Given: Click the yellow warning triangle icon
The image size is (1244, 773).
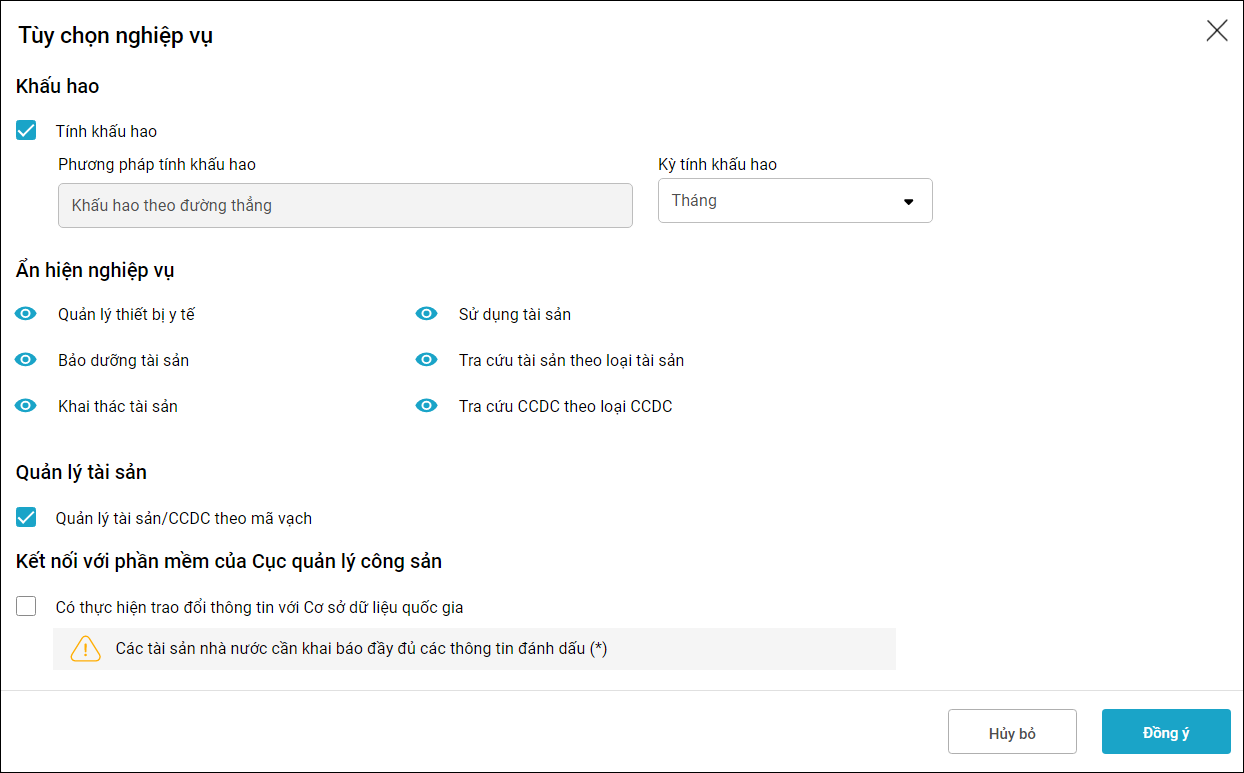Looking at the screenshot, I should tap(86, 649).
